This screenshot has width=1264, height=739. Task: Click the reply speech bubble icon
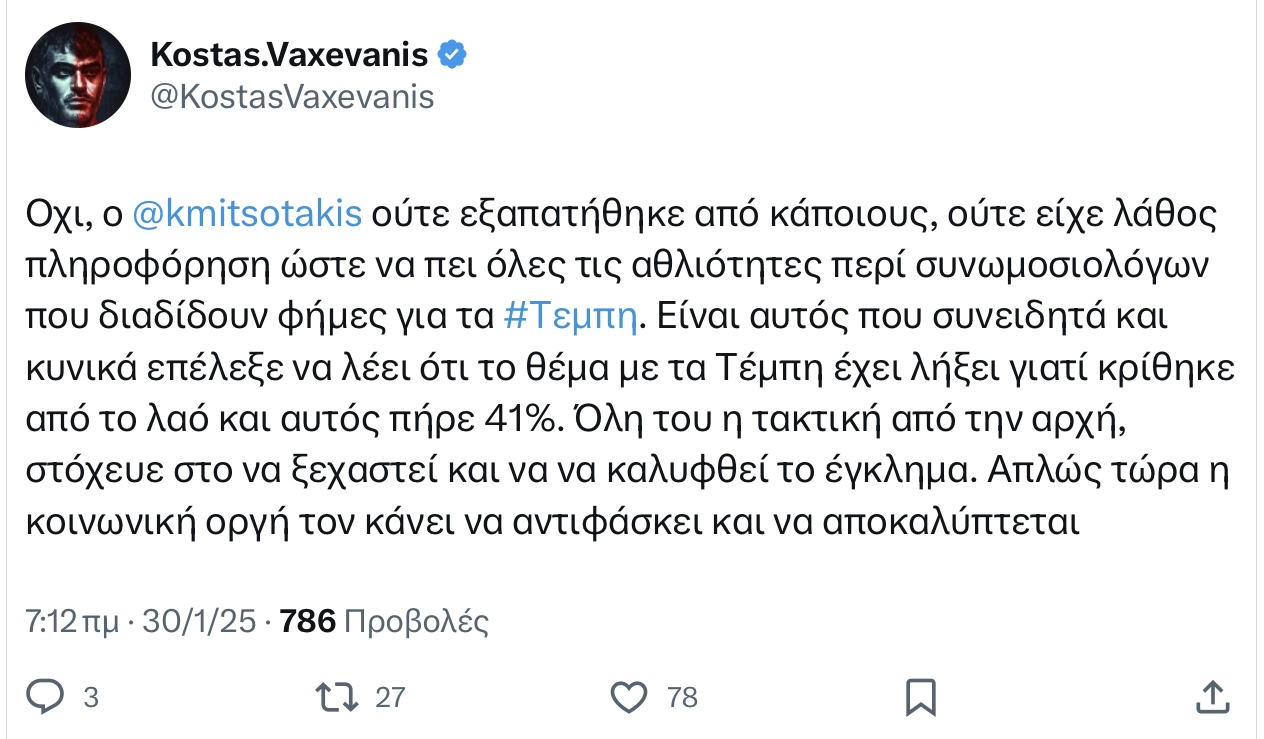(x=46, y=696)
